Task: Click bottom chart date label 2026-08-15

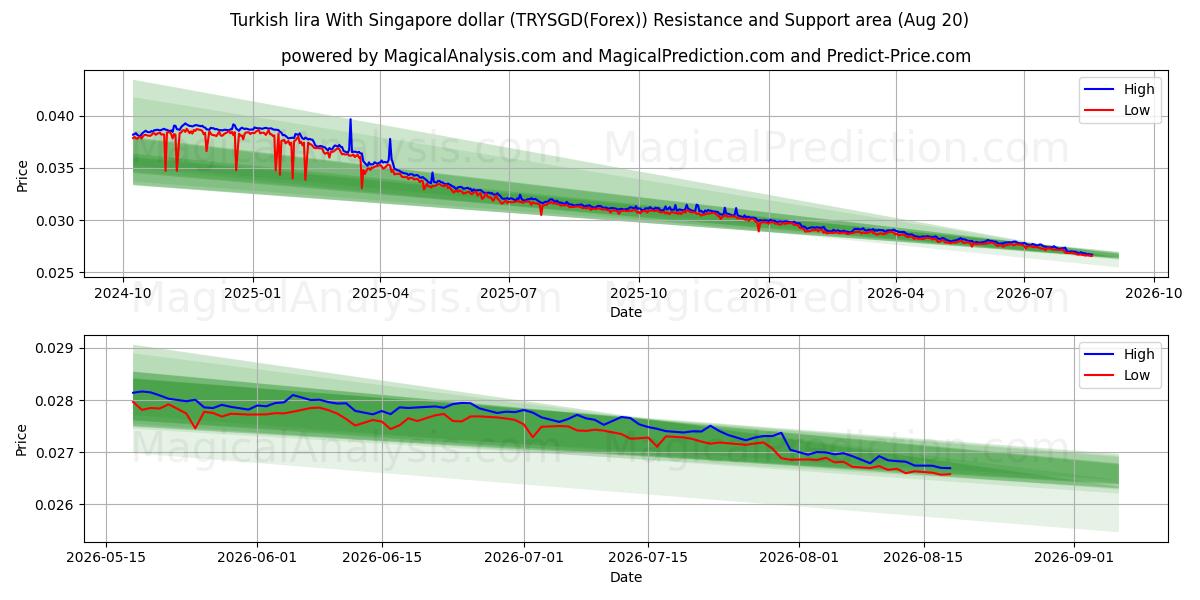Action: [x=923, y=559]
